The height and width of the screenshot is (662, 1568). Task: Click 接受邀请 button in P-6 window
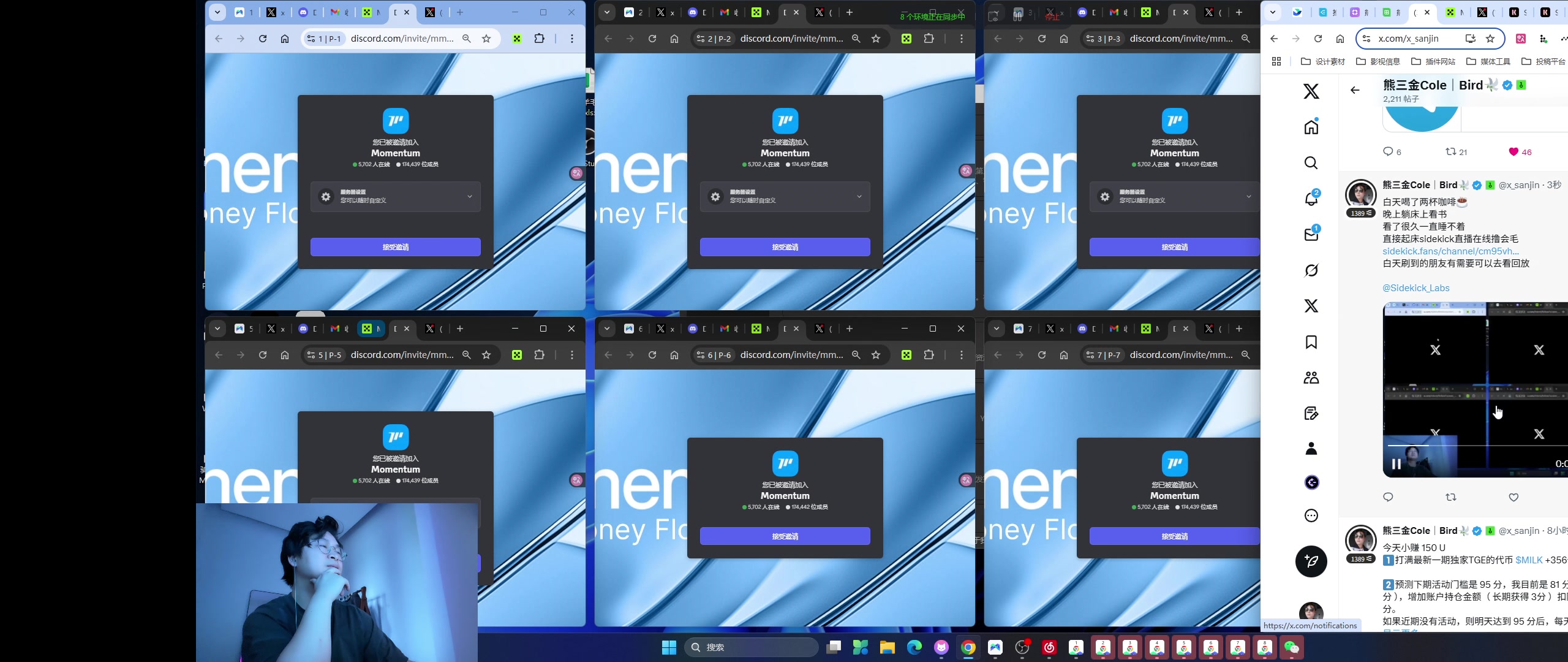(785, 536)
